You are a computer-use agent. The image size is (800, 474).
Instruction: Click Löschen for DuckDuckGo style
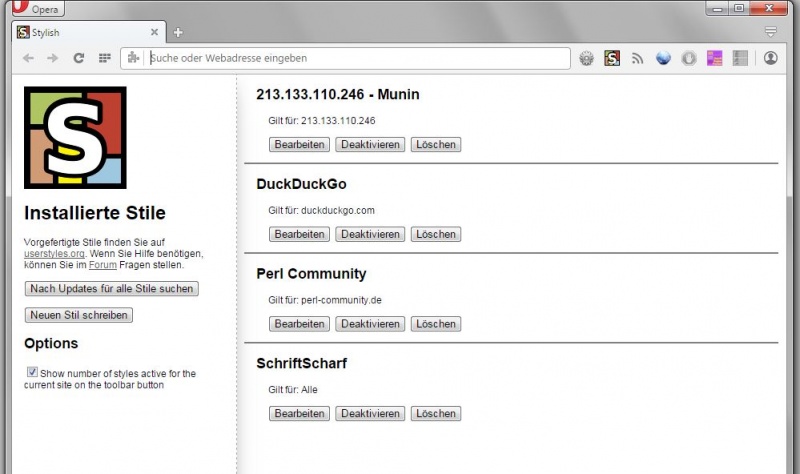(436, 234)
